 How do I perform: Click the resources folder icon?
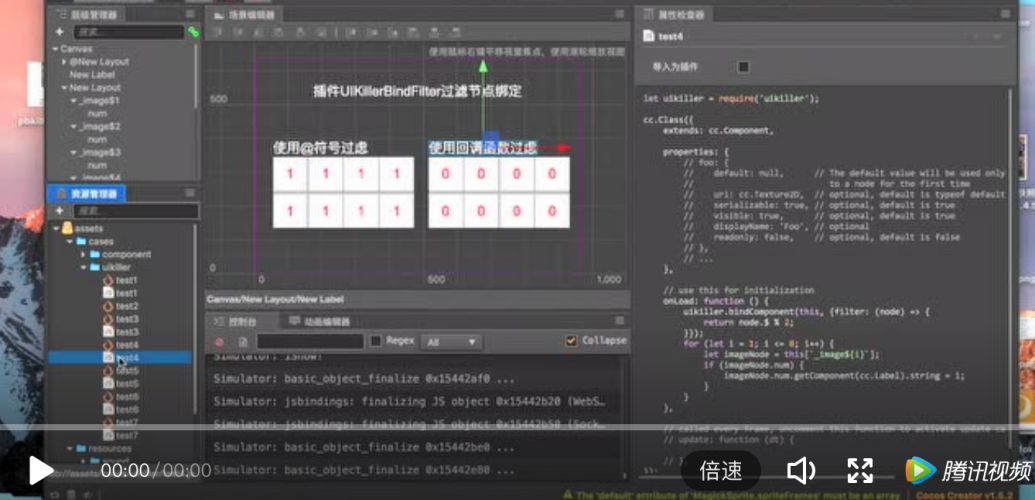click(81, 448)
